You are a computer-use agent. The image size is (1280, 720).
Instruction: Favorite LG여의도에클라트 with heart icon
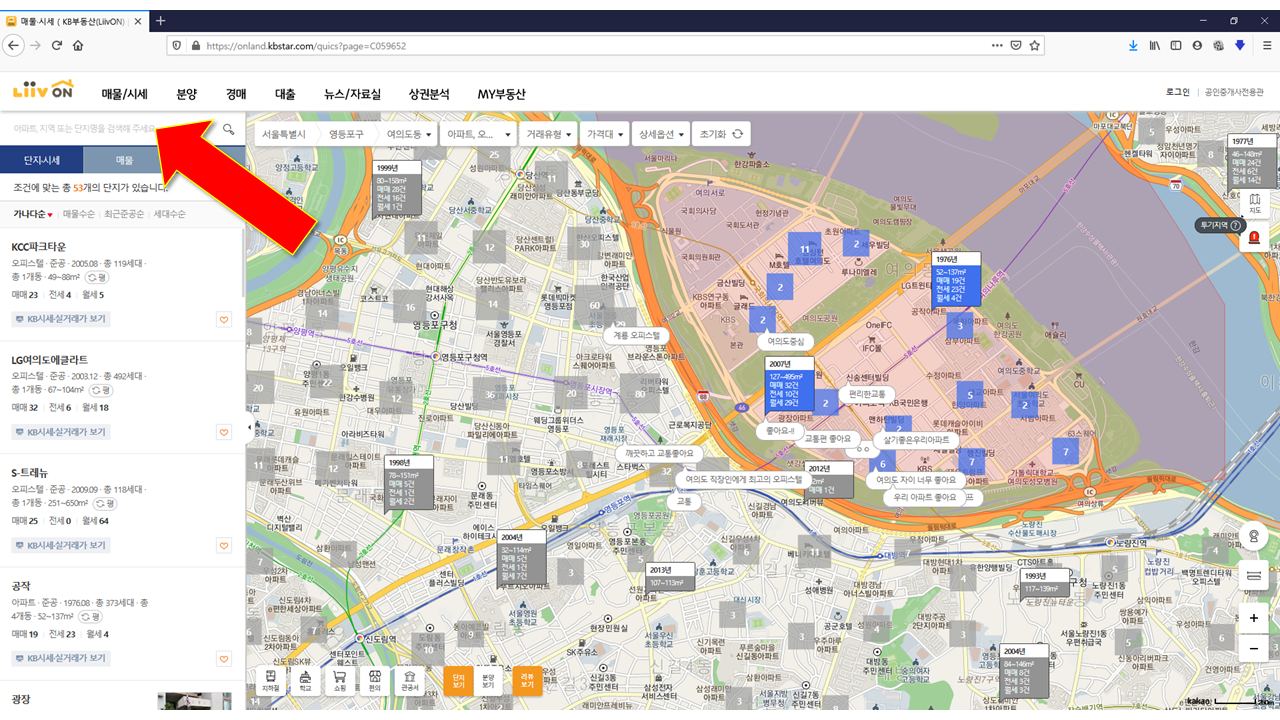click(224, 433)
